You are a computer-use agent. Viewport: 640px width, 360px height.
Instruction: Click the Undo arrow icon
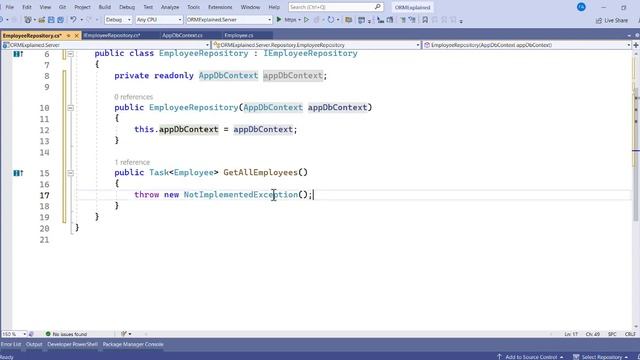pos(73,19)
